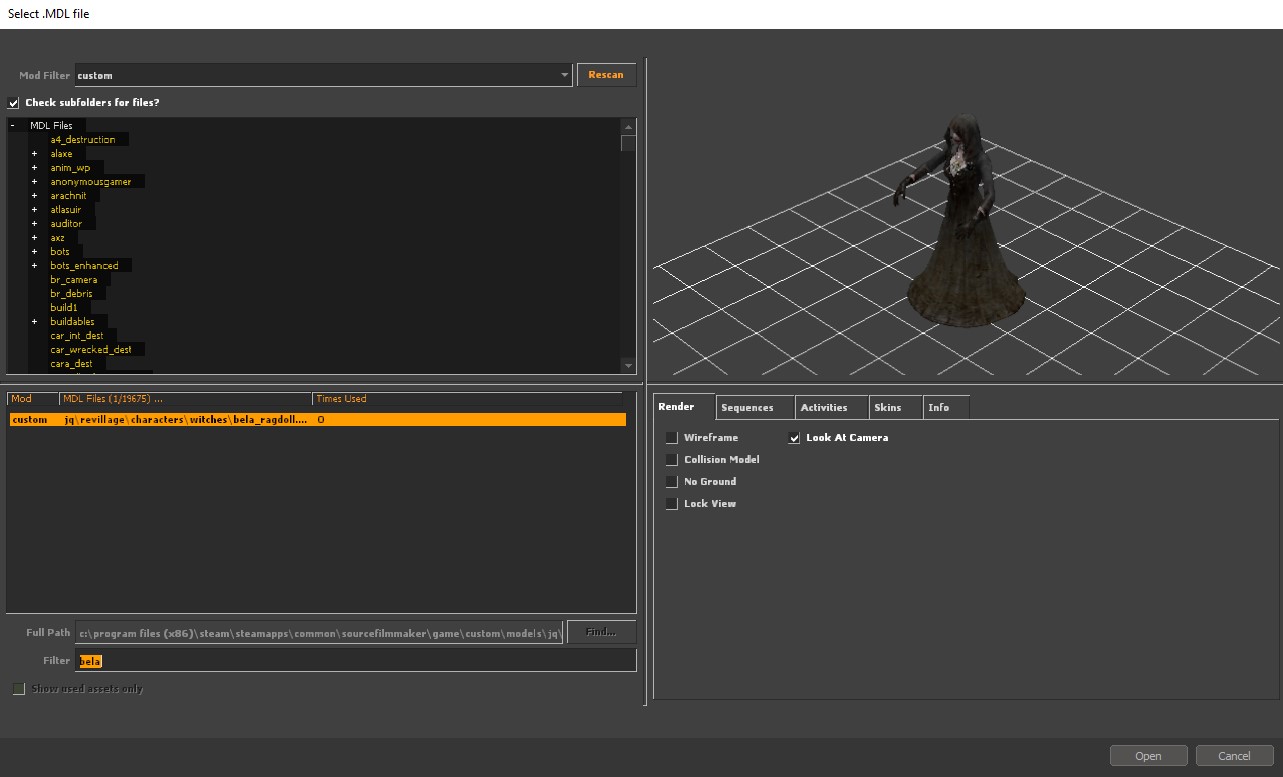Open the Mod Filter dropdown

click(x=564, y=75)
